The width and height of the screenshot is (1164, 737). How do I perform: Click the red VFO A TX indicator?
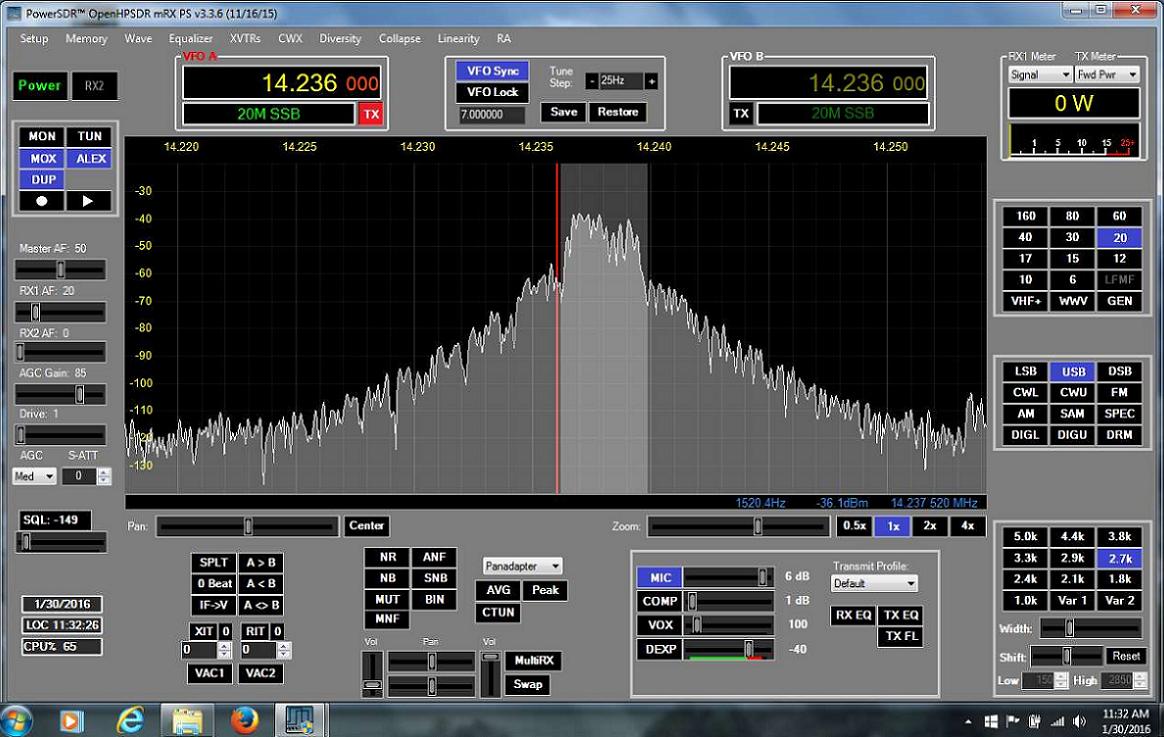pyautogui.click(x=371, y=114)
